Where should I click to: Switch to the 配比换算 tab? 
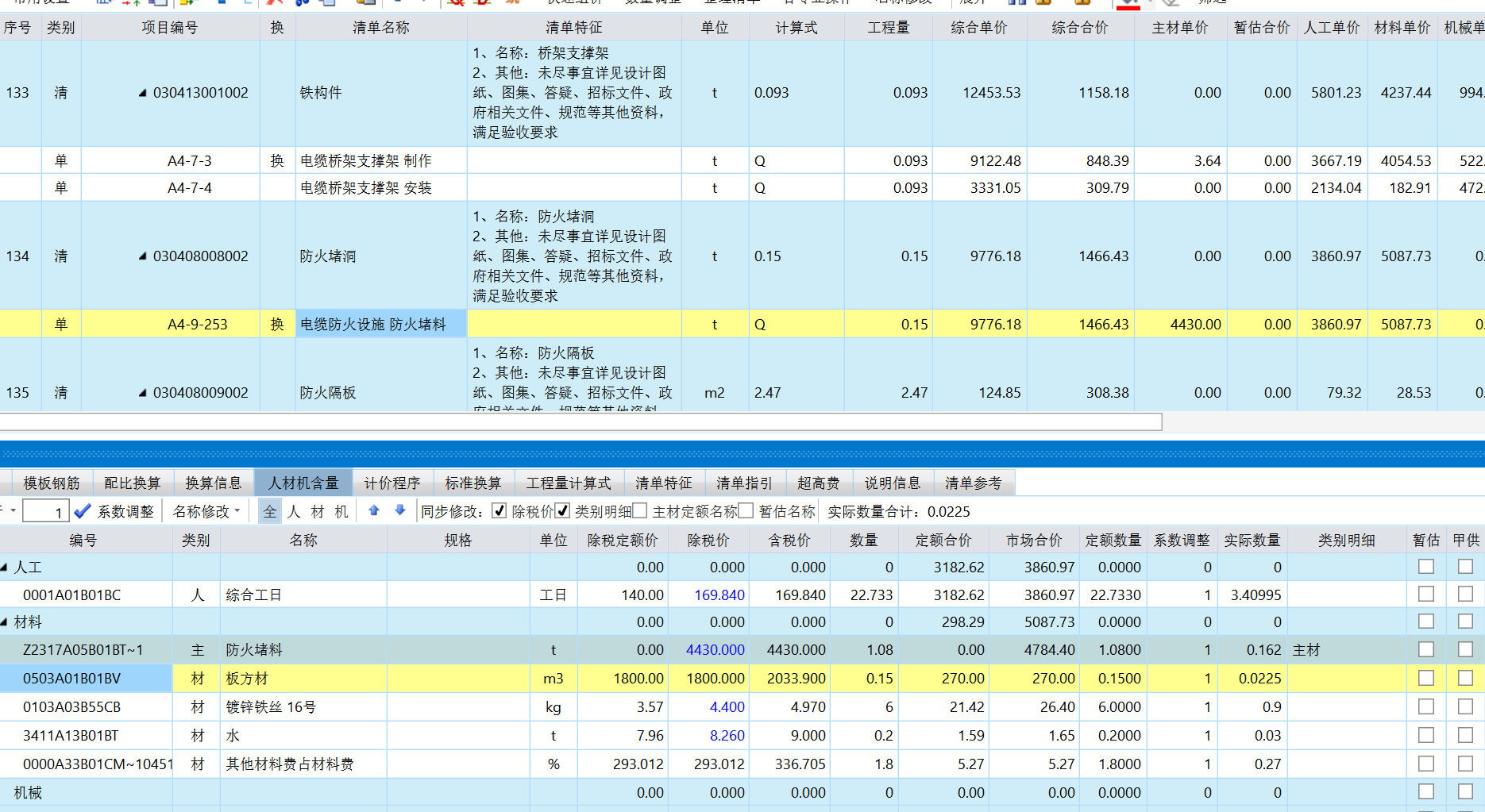pos(133,483)
